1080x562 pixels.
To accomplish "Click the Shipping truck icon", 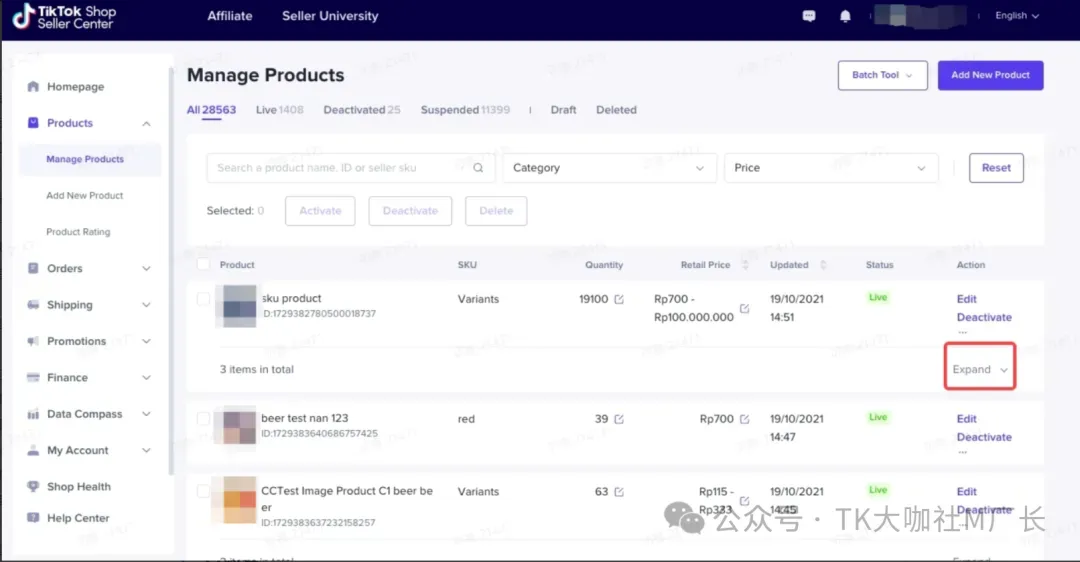I will coord(33,304).
